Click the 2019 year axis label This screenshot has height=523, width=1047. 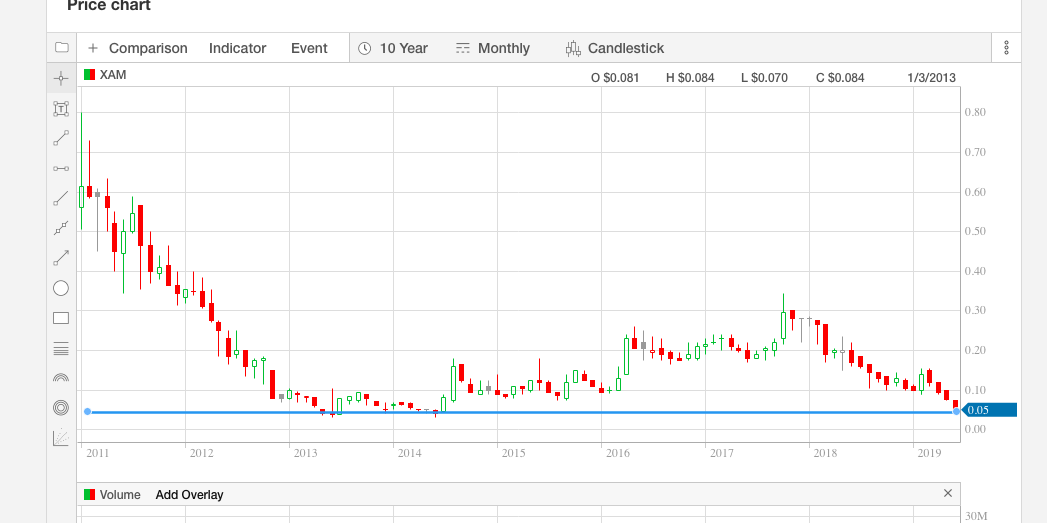click(929, 454)
